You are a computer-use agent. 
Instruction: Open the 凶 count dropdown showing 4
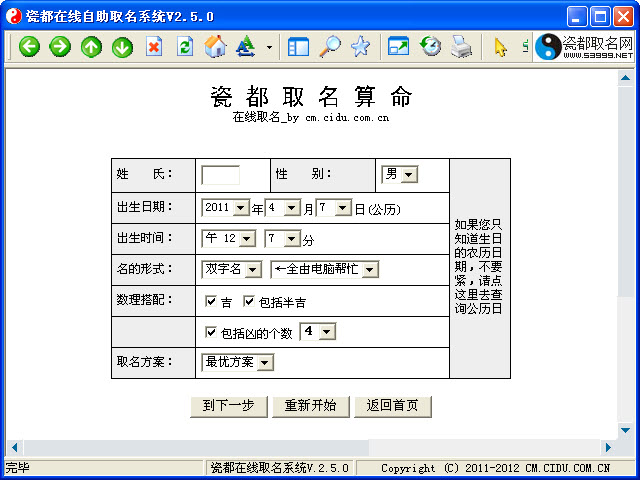318,331
